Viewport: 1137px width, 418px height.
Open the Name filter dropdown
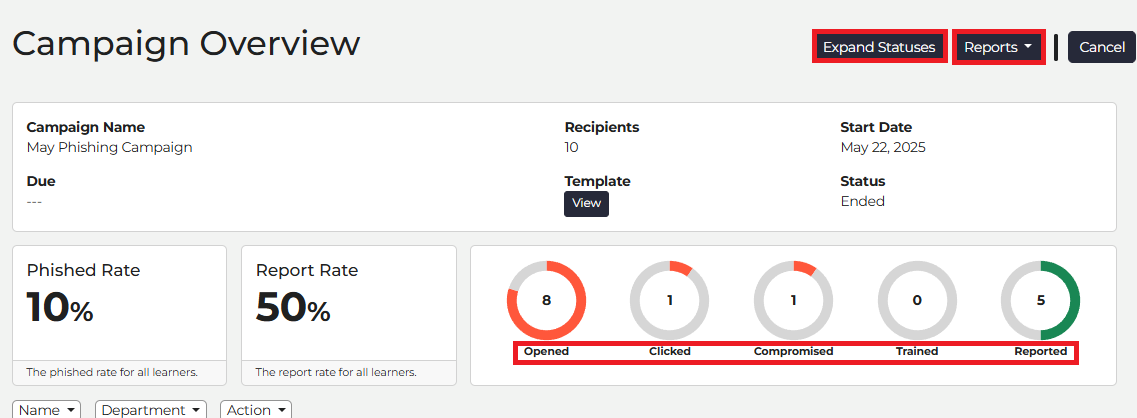click(x=47, y=410)
